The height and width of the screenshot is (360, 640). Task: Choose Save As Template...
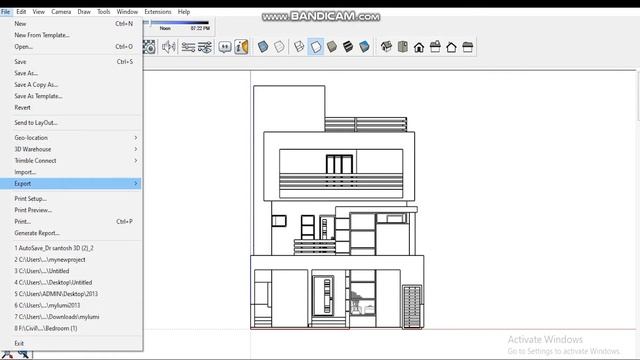[71, 96]
